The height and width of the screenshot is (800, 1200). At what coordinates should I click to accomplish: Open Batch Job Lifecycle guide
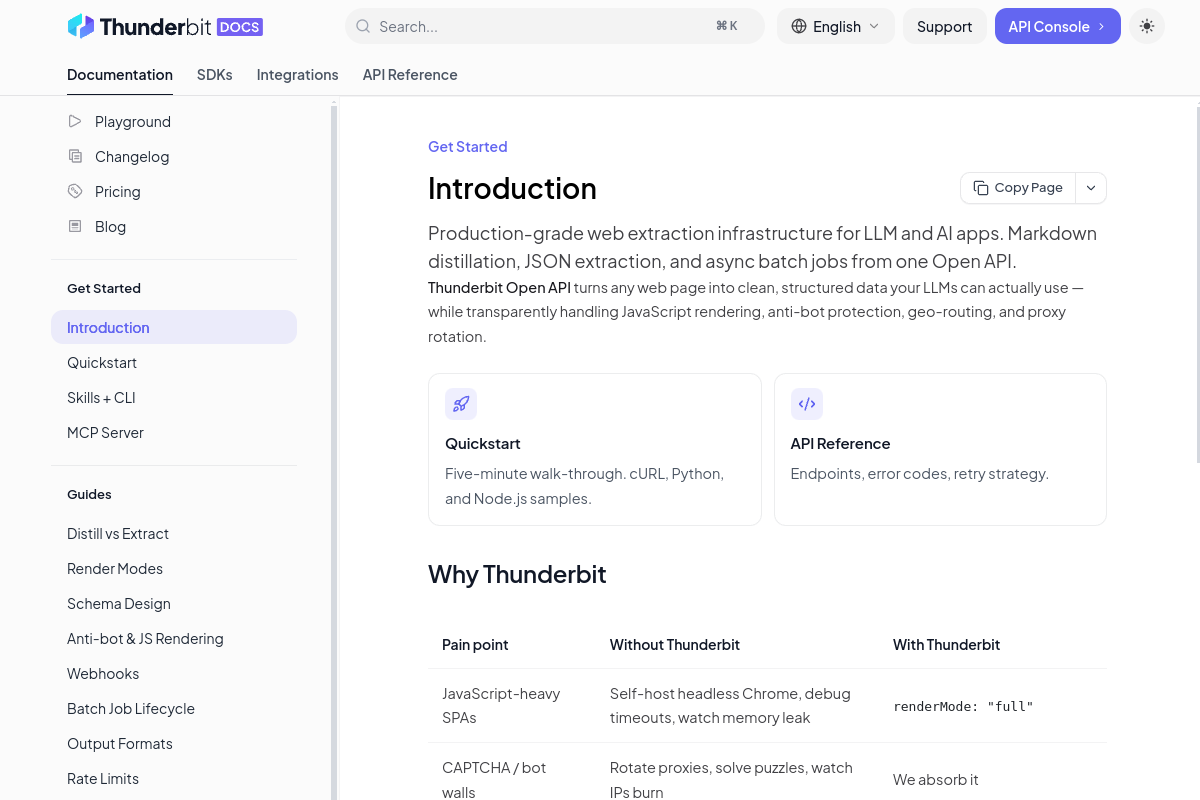pyautogui.click(x=174, y=708)
